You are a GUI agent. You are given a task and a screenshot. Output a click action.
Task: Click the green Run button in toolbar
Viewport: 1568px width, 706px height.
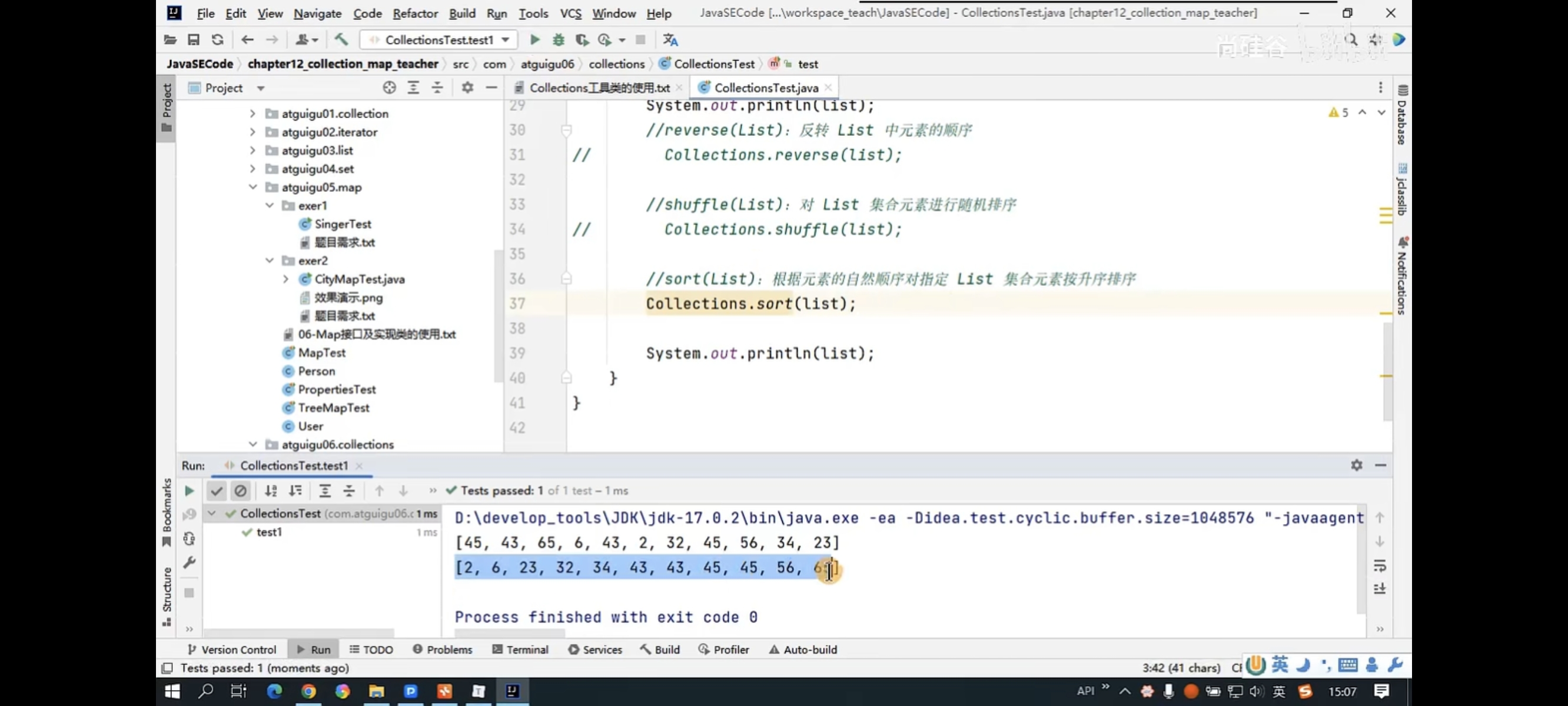pos(534,39)
